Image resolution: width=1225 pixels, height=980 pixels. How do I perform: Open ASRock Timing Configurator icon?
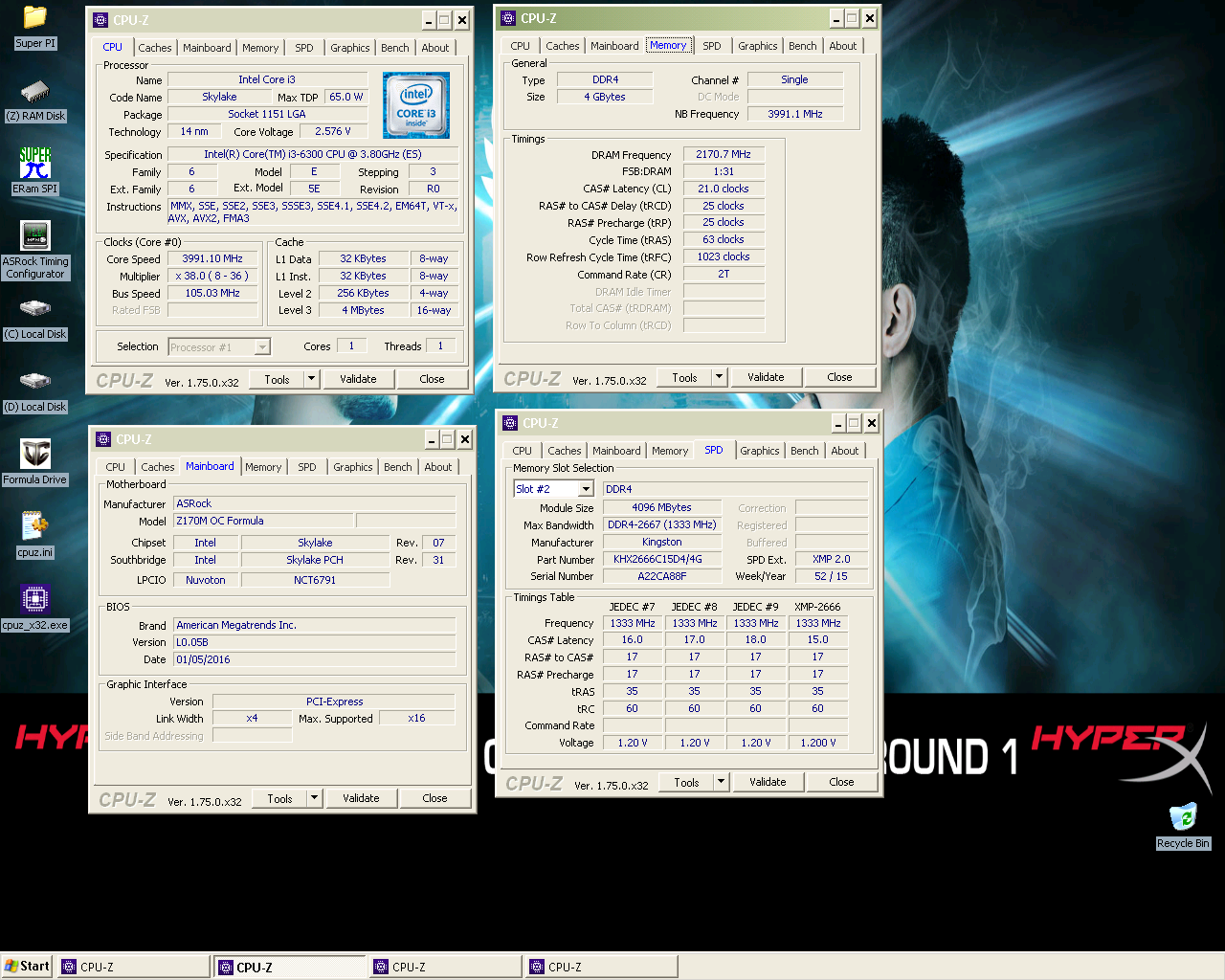35,236
